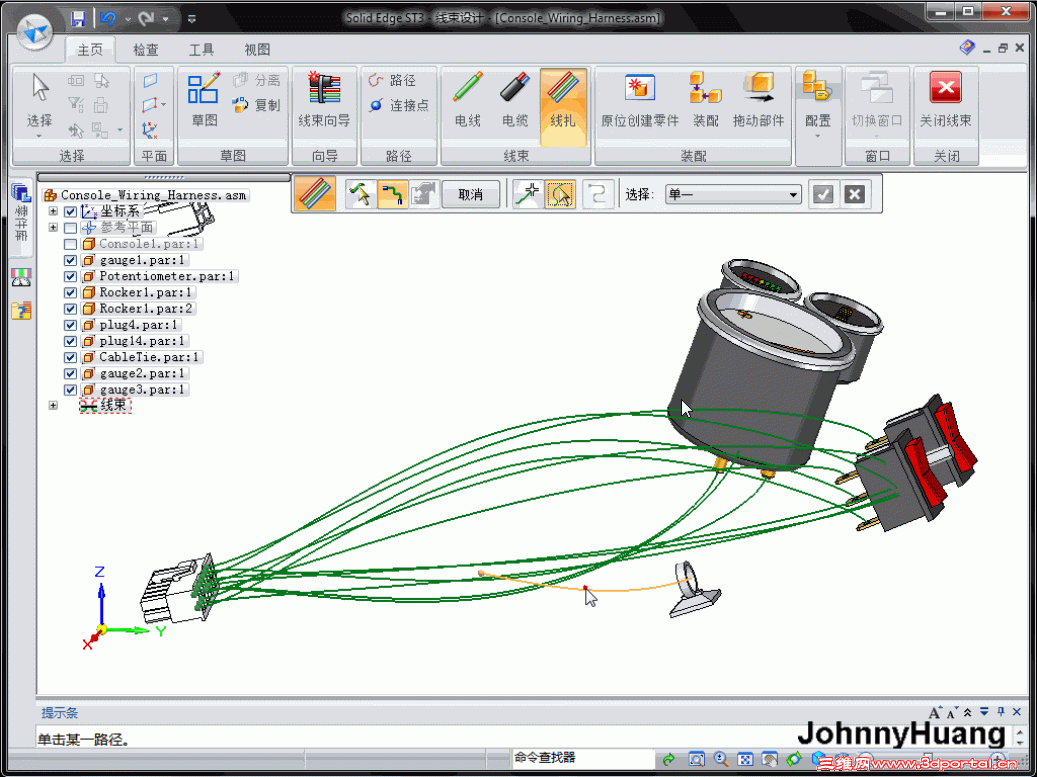Choose the 连接点 connection point command
The image size is (1037, 777).
click(399, 105)
